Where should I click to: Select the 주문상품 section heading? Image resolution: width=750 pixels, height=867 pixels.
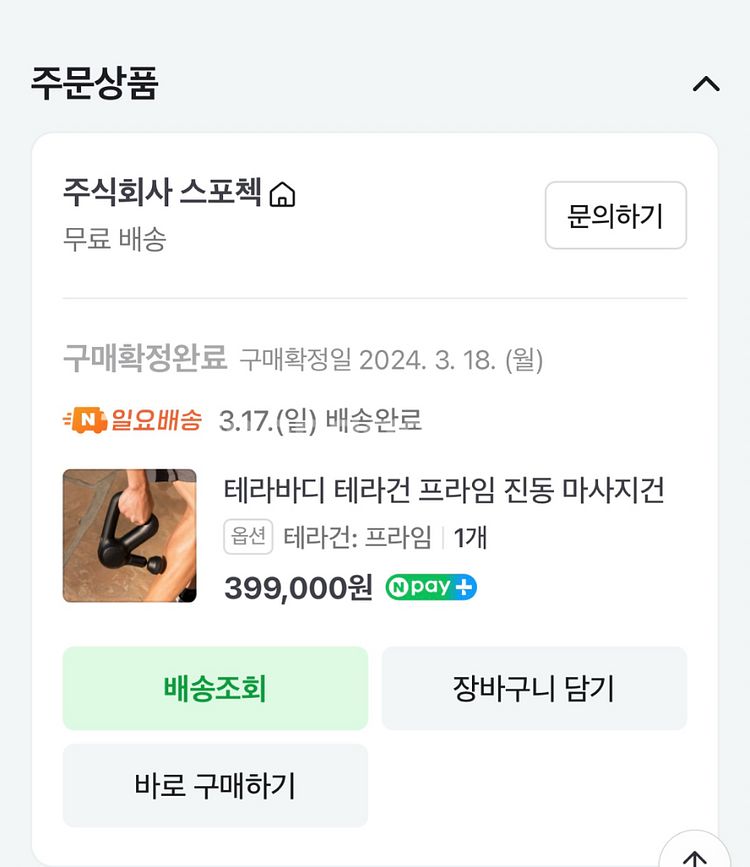(x=94, y=83)
